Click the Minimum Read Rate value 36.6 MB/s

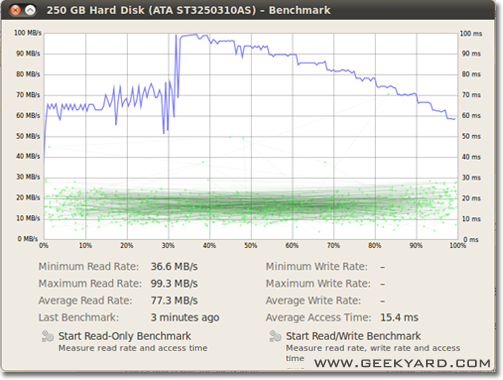pyautogui.click(x=174, y=267)
